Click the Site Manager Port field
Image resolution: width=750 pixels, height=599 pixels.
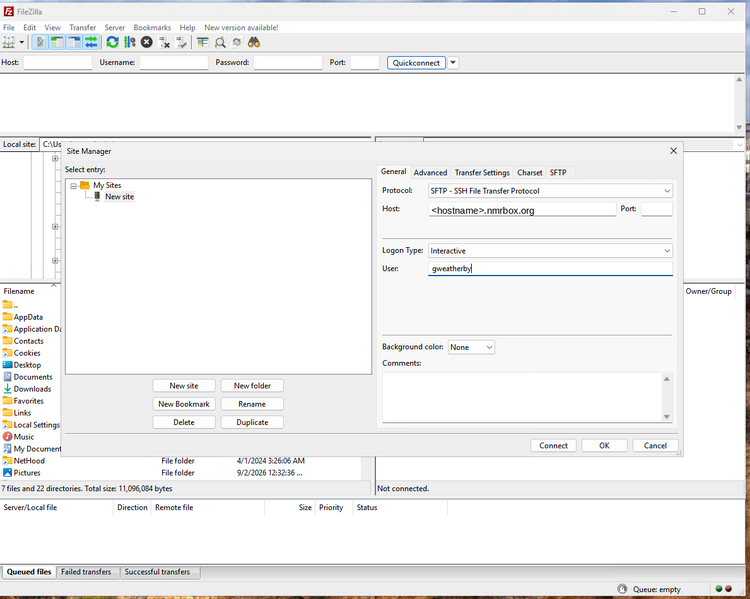[x=656, y=209]
